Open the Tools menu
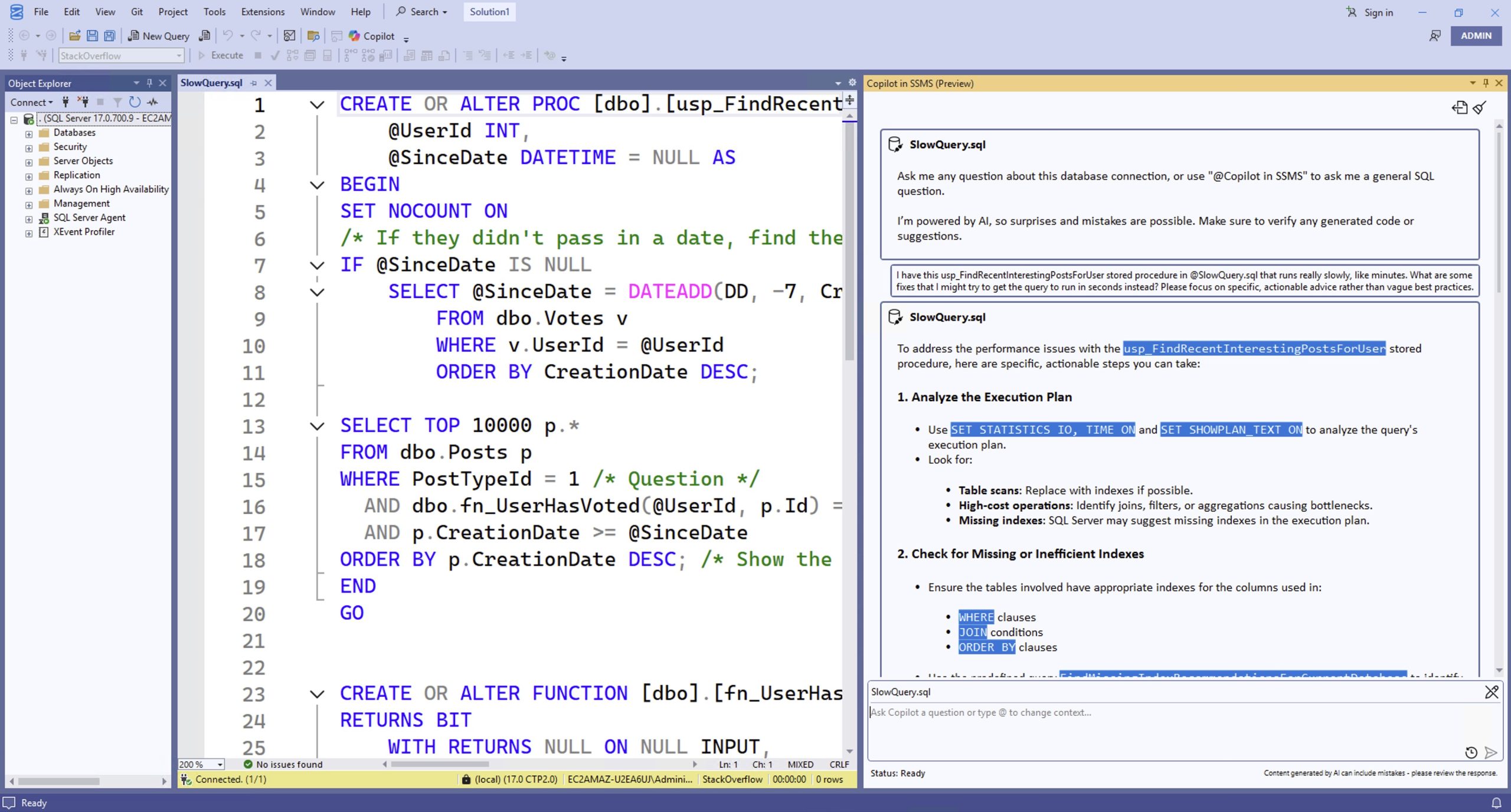 [214, 12]
